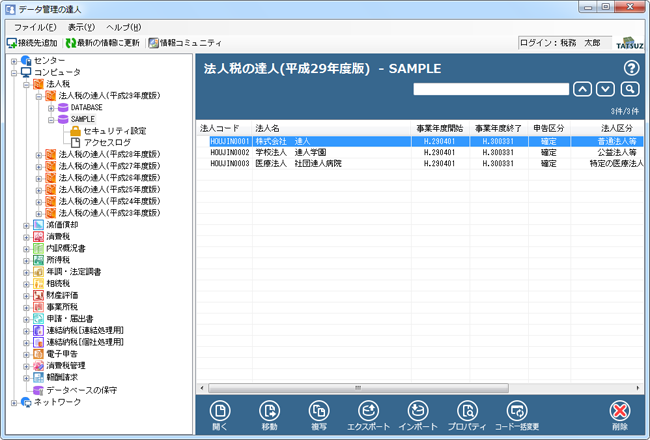
Task: Open the ヘルプ(H) menu
Action: (124, 27)
